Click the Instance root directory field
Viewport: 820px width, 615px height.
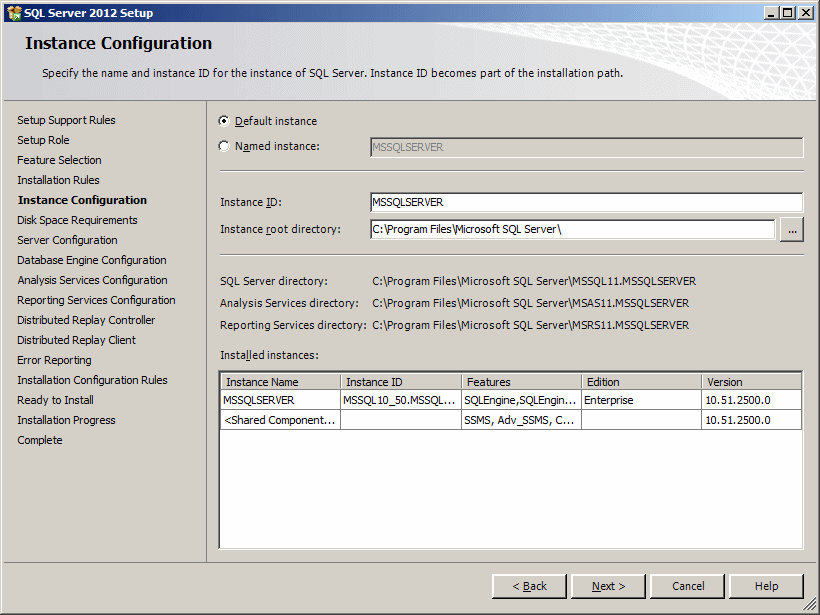point(573,229)
